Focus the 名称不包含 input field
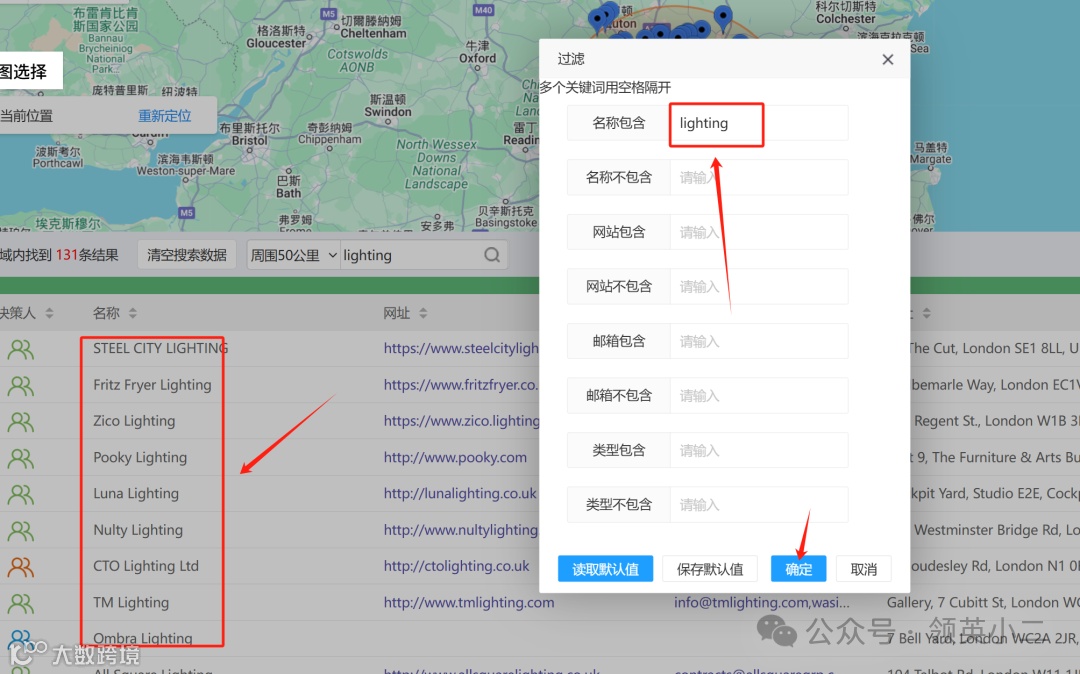 coord(758,178)
